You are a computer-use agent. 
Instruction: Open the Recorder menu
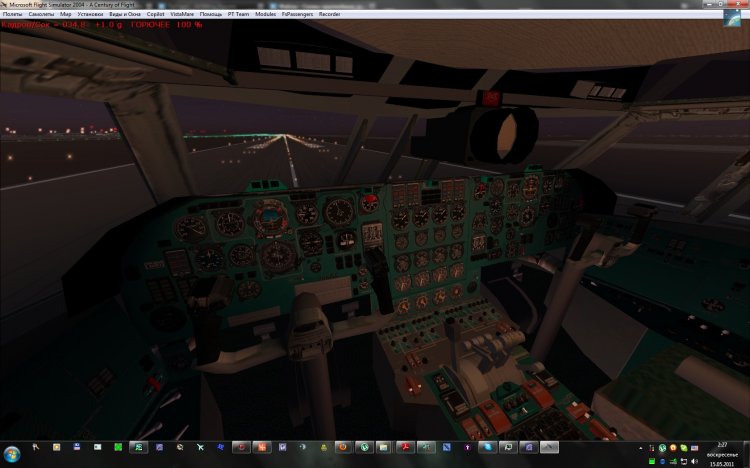click(331, 16)
